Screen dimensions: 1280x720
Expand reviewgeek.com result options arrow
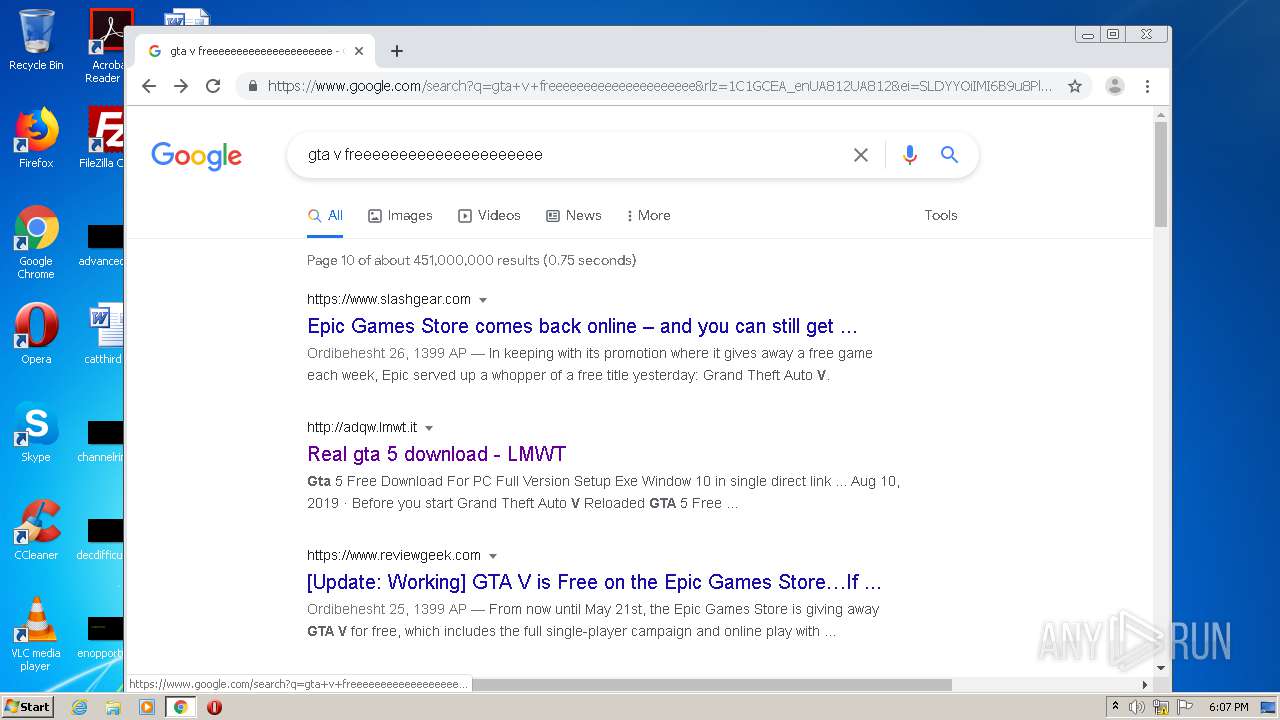pyautogui.click(x=493, y=556)
